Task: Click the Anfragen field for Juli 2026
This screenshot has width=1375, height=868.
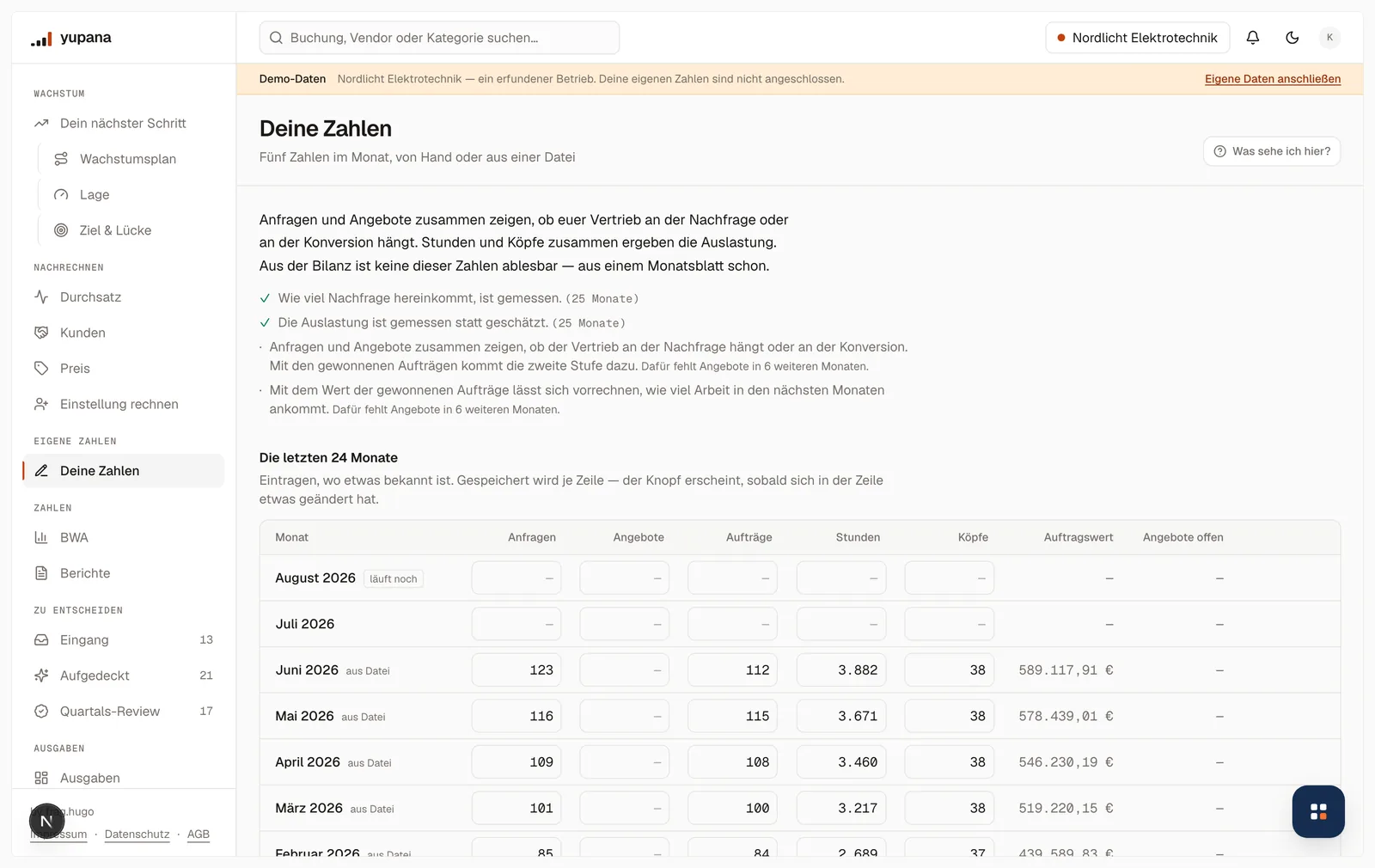Action: coord(516,624)
